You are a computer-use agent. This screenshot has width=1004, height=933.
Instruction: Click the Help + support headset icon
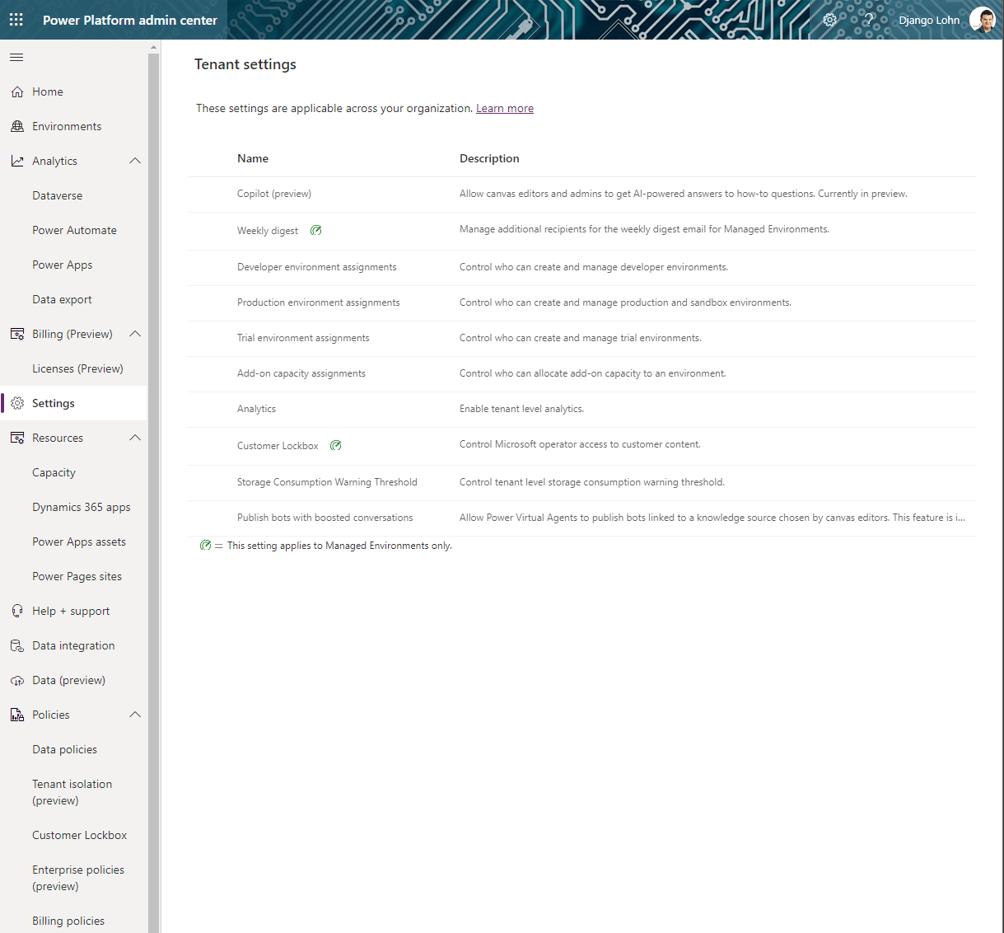17,611
